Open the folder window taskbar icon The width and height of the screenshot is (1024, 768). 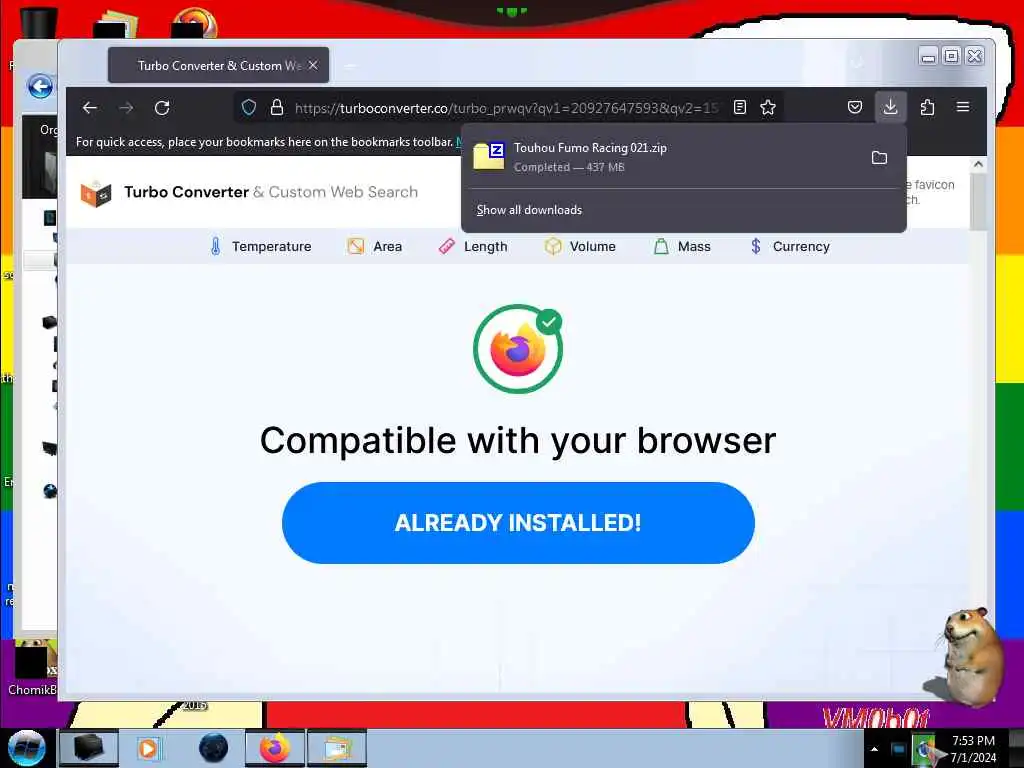click(x=337, y=748)
